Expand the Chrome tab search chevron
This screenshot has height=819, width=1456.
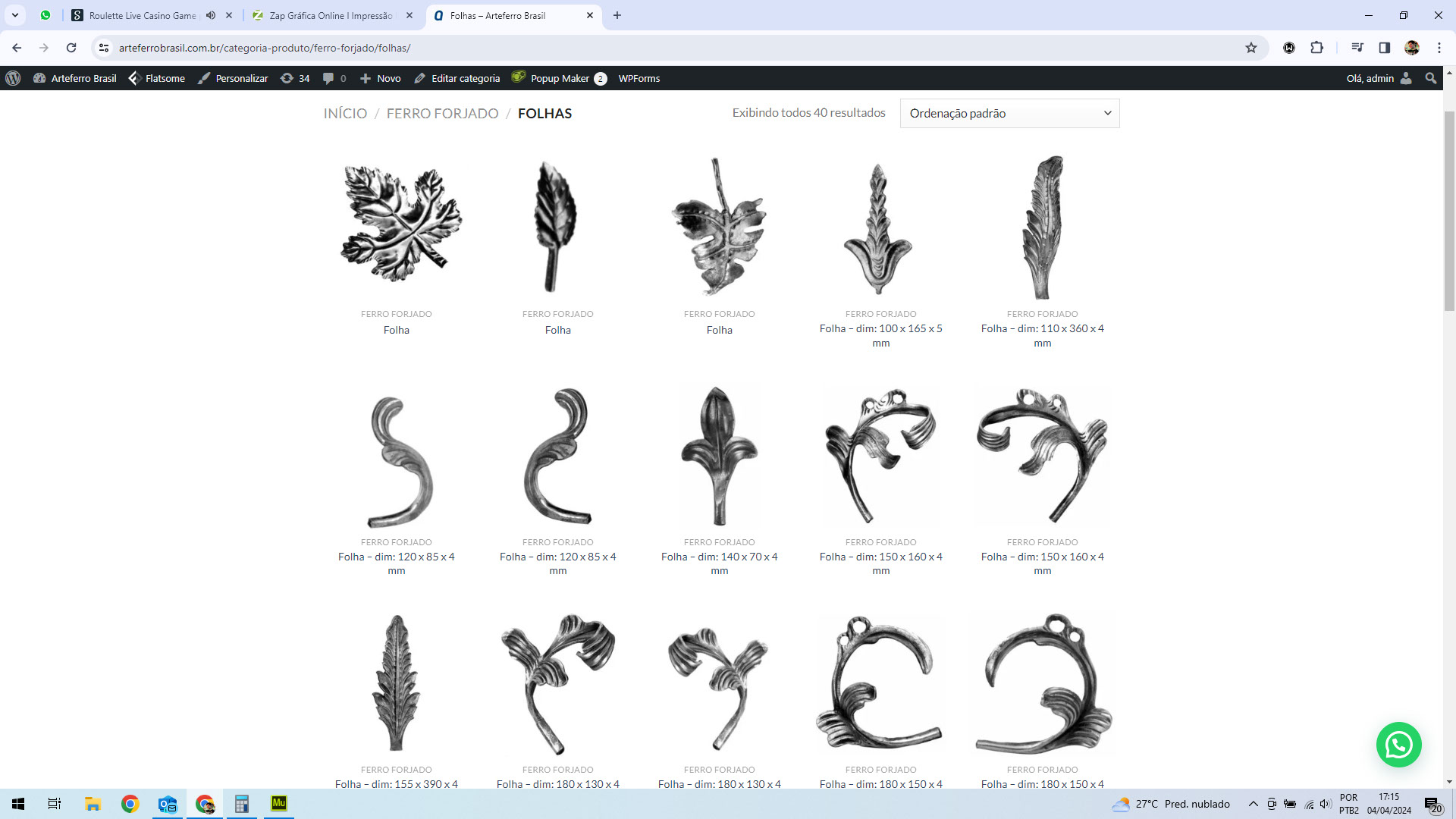click(x=14, y=15)
